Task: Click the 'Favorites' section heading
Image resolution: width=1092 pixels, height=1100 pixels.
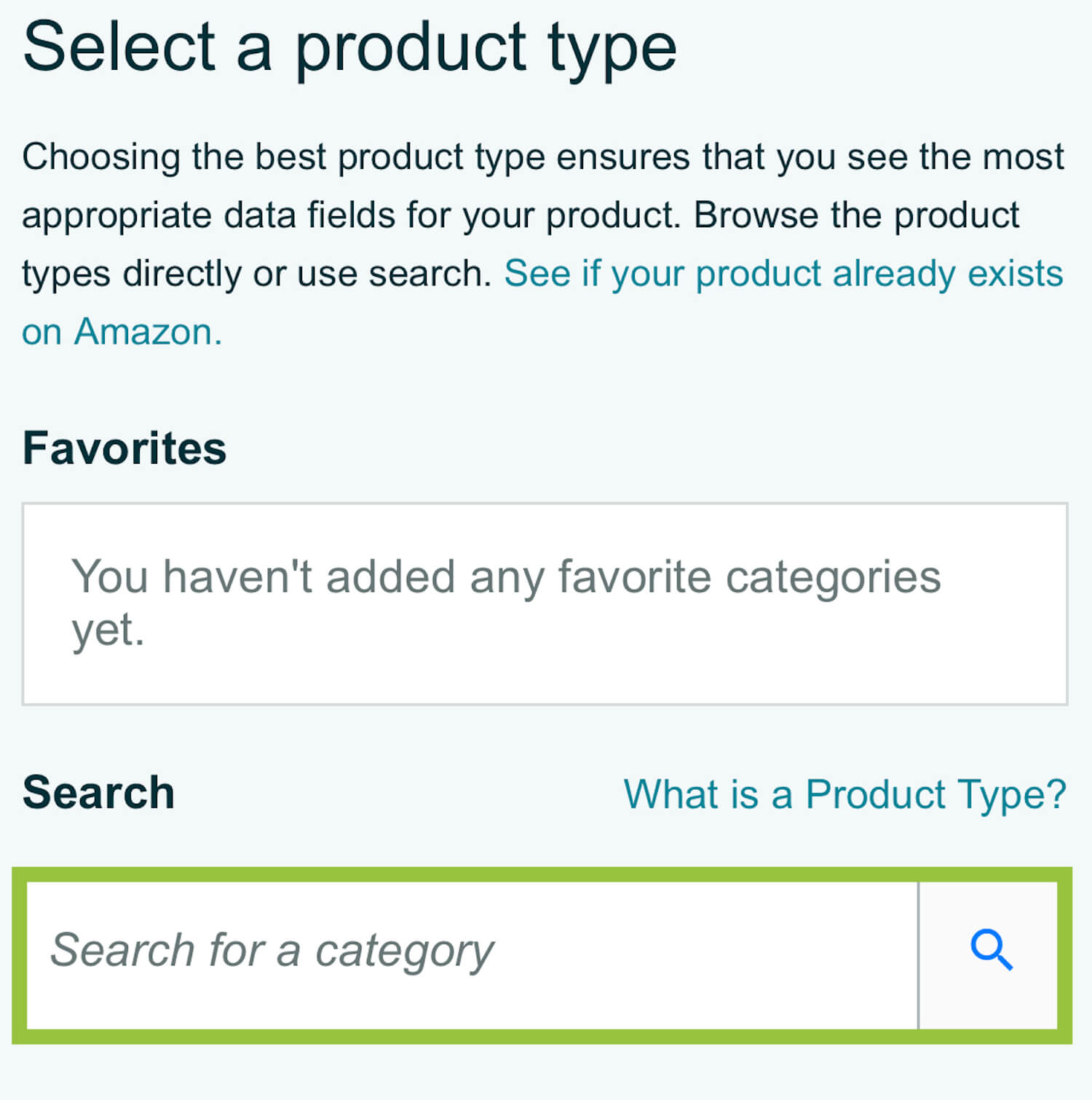Action: coord(124,448)
